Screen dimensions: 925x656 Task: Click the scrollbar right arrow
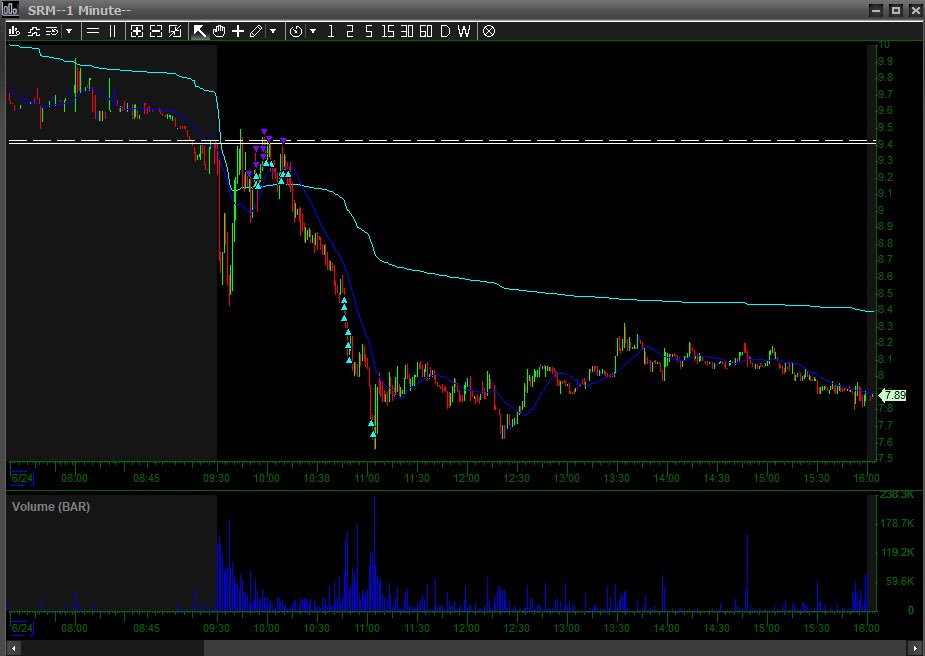(914, 649)
